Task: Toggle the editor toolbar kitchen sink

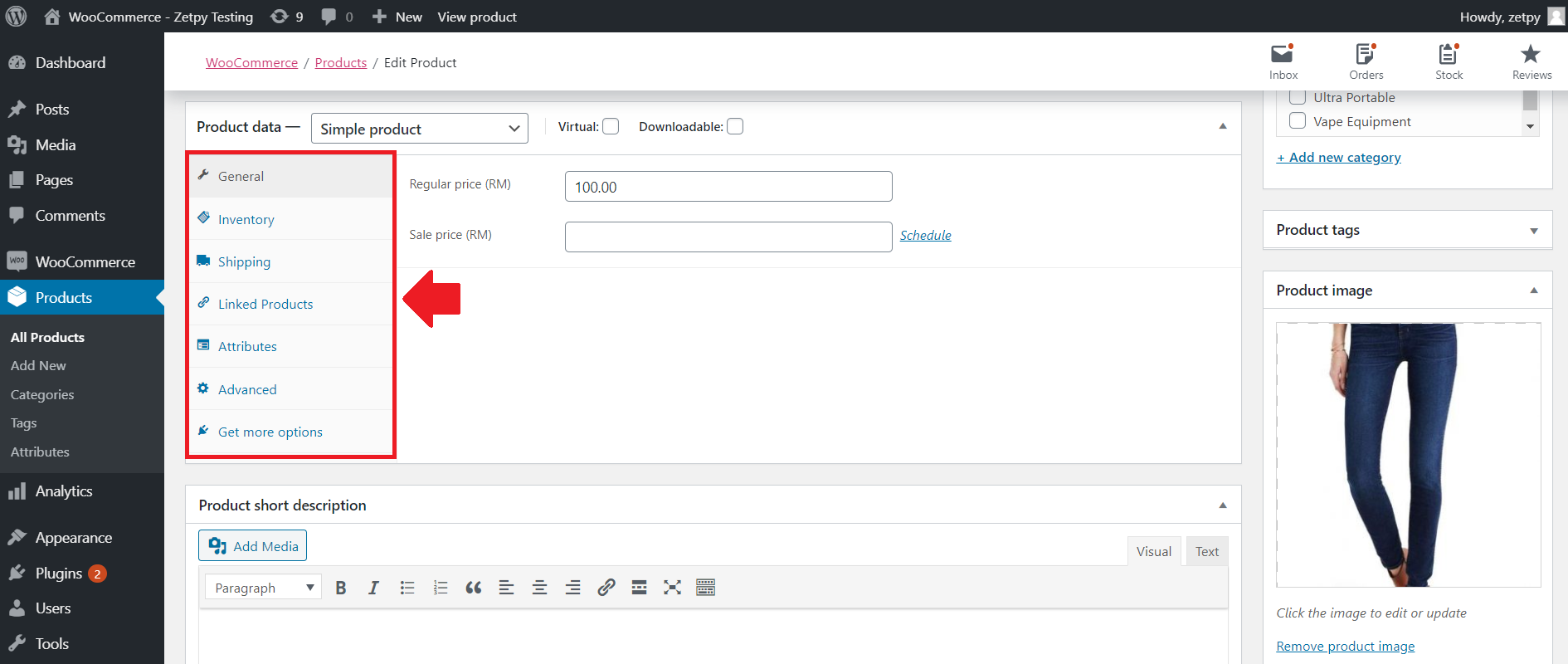Action: [x=705, y=588]
